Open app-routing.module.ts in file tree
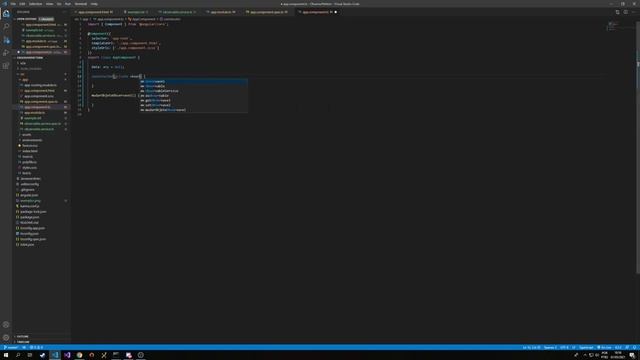 pos(40,85)
